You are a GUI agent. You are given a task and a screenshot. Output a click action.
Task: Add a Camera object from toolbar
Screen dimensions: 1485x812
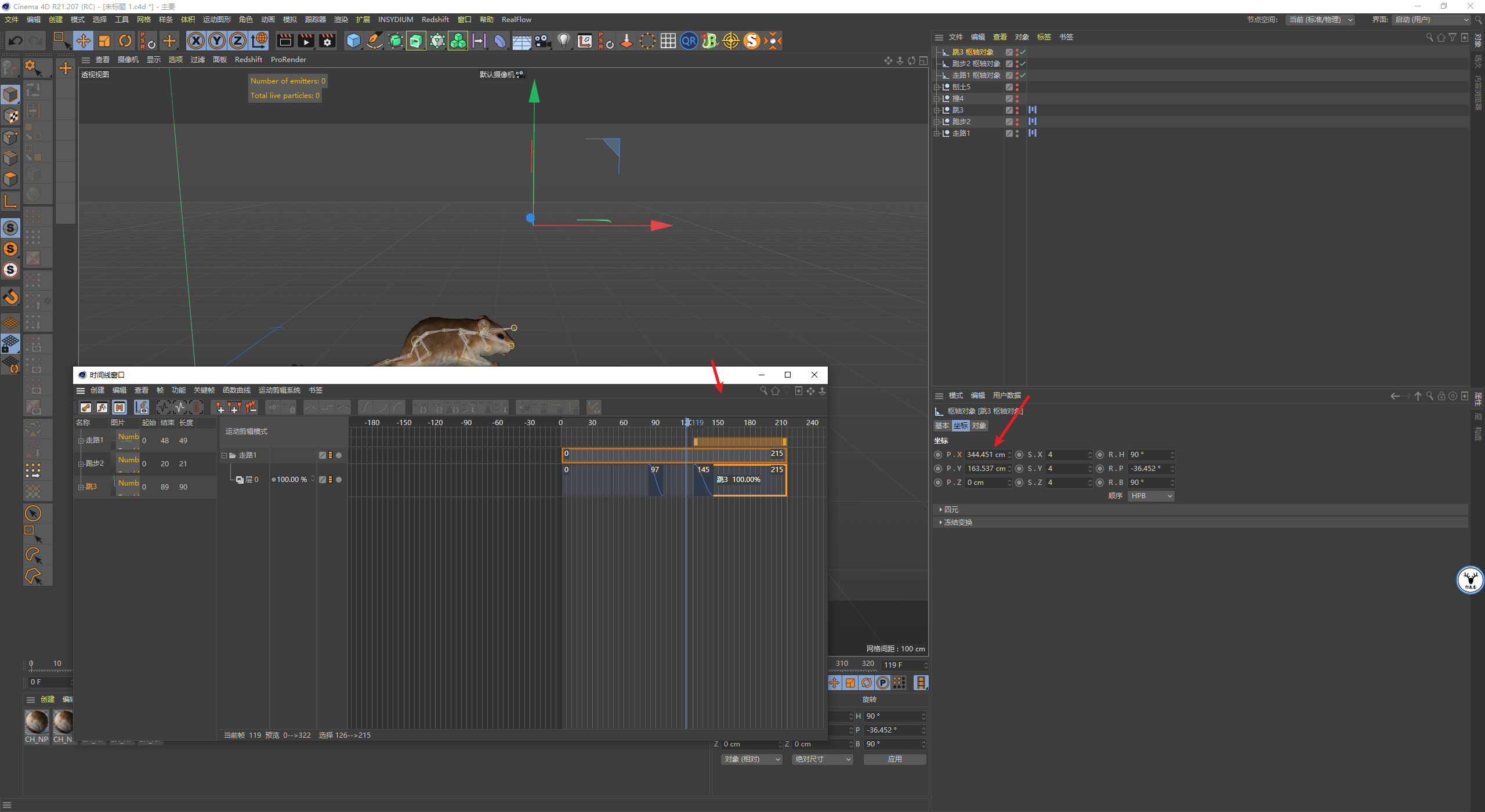click(x=542, y=41)
